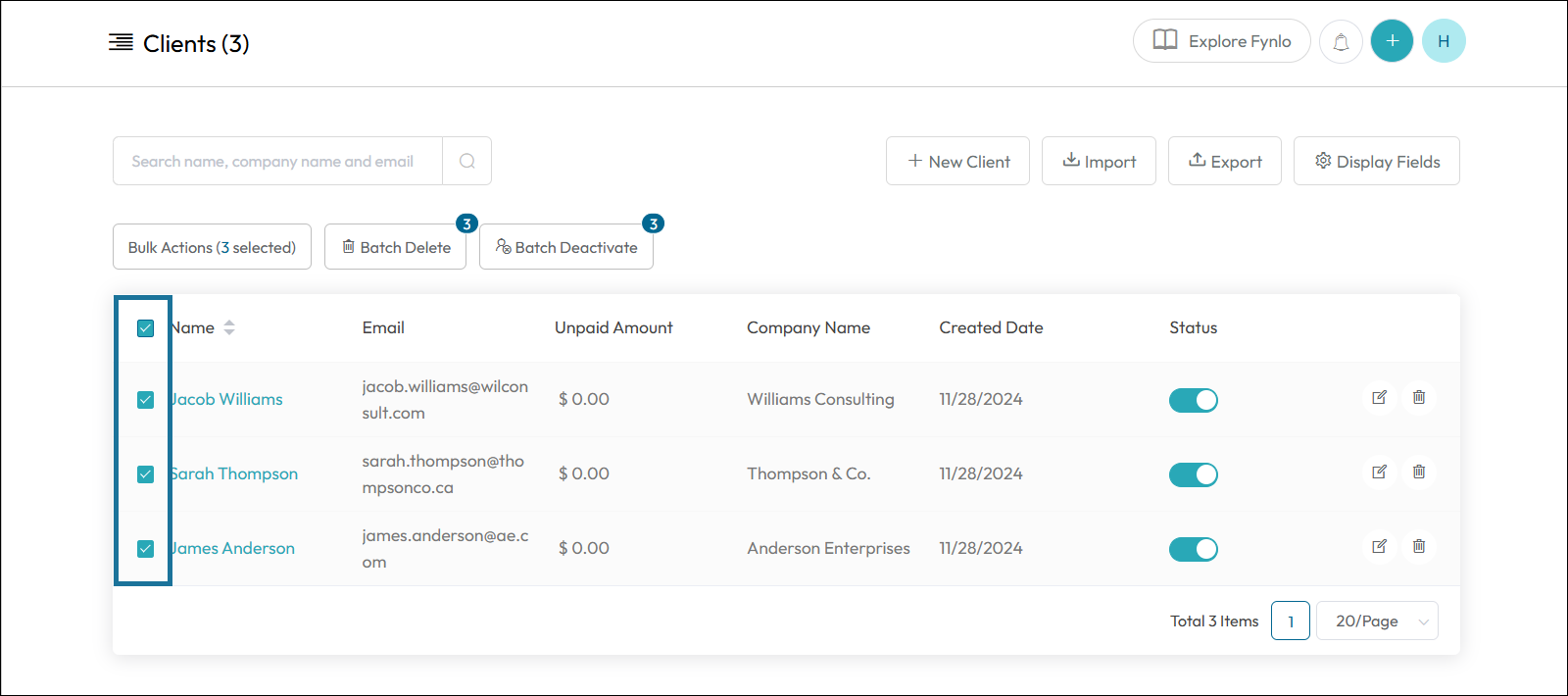Toggle James Anderson status switch off
Viewport: 1568px width, 696px height.
click(1194, 549)
